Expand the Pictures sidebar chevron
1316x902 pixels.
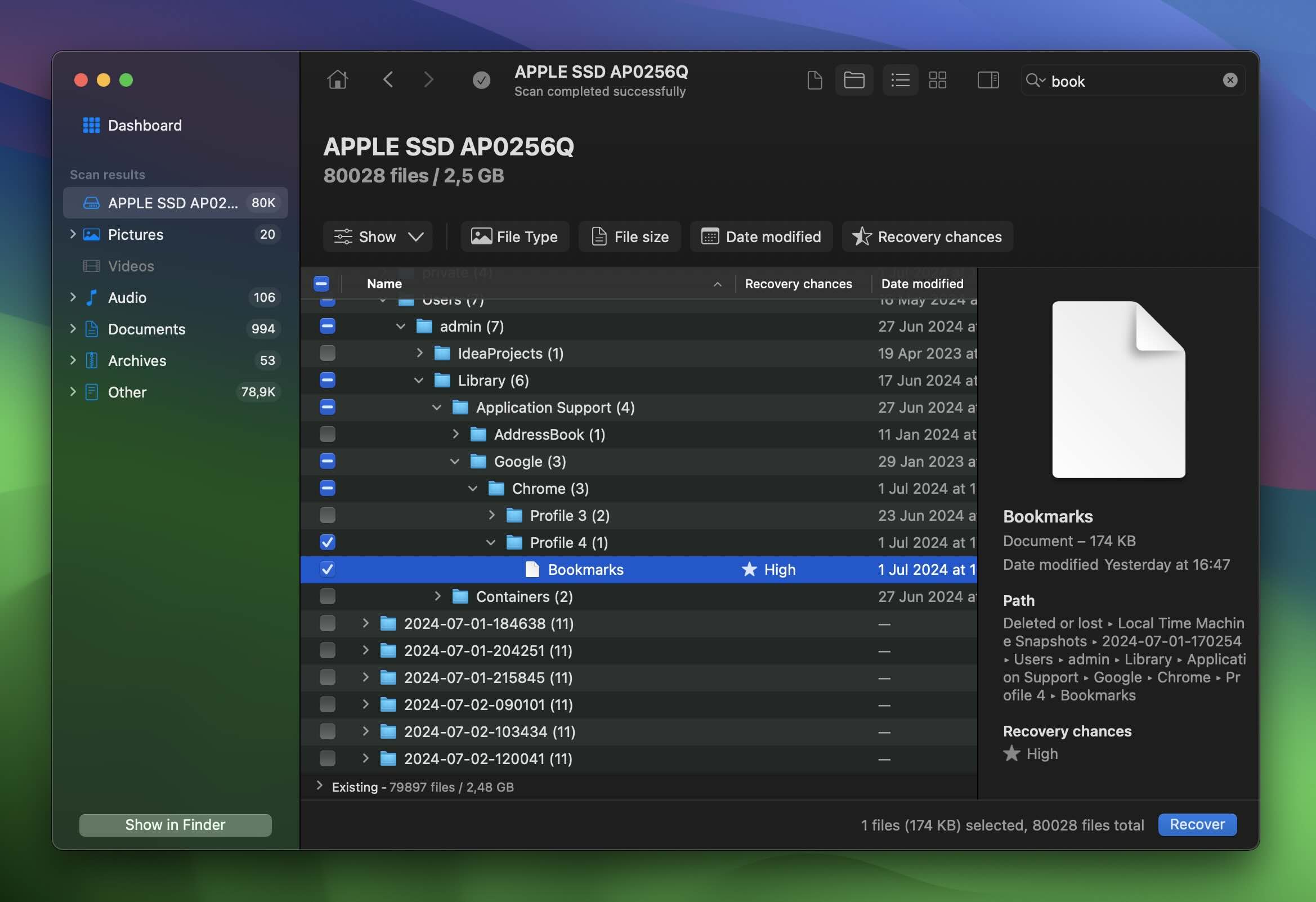73,234
